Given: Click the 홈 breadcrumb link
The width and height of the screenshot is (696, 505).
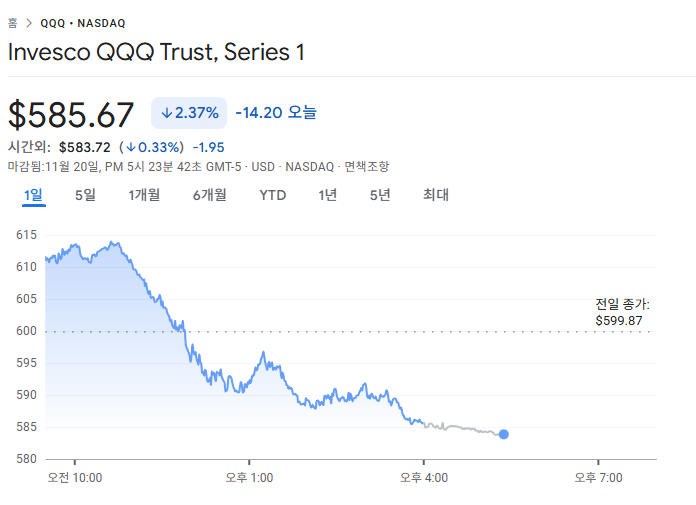Looking at the screenshot, I should click(13, 23).
